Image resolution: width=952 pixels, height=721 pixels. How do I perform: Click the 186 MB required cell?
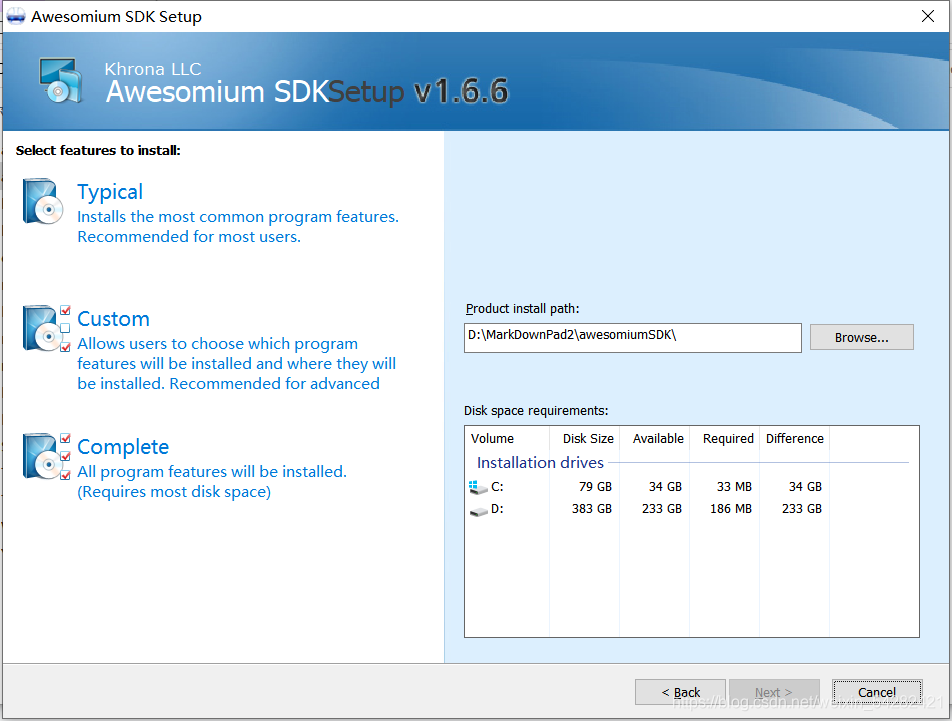point(731,509)
